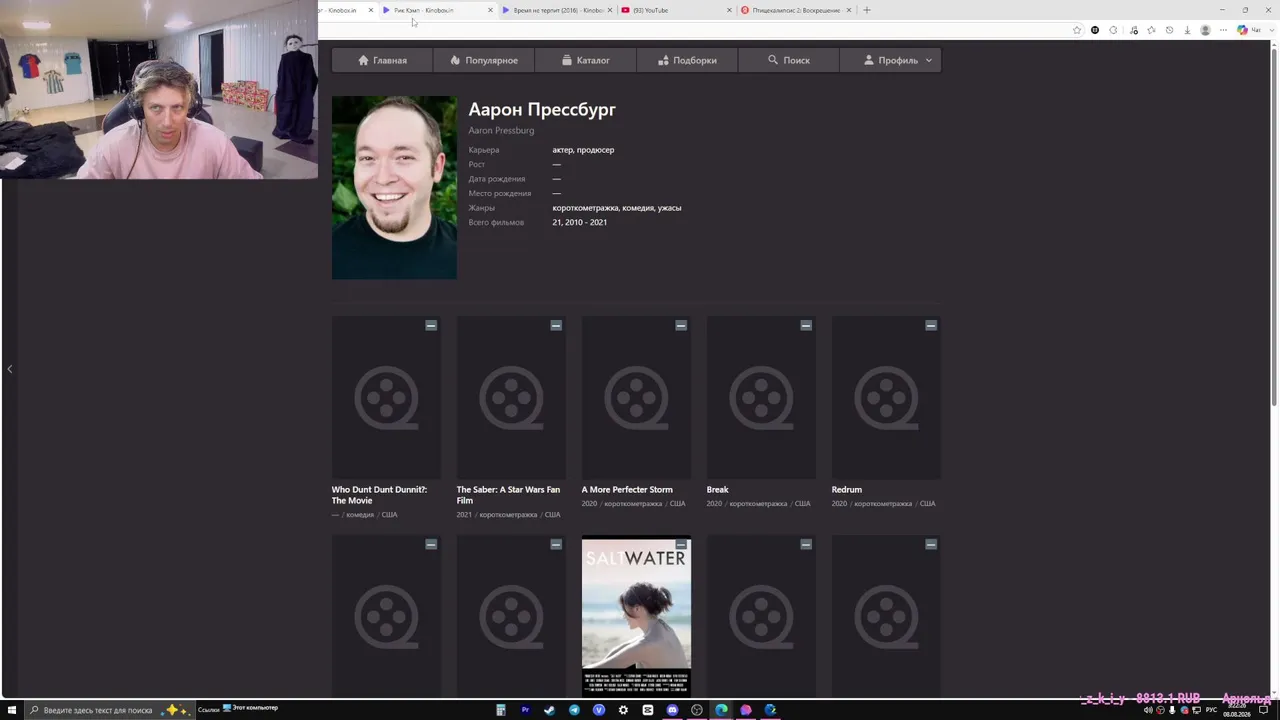Switch to the YouTube browser tab
The height and width of the screenshot is (720, 1280).
click(x=676, y=10)
